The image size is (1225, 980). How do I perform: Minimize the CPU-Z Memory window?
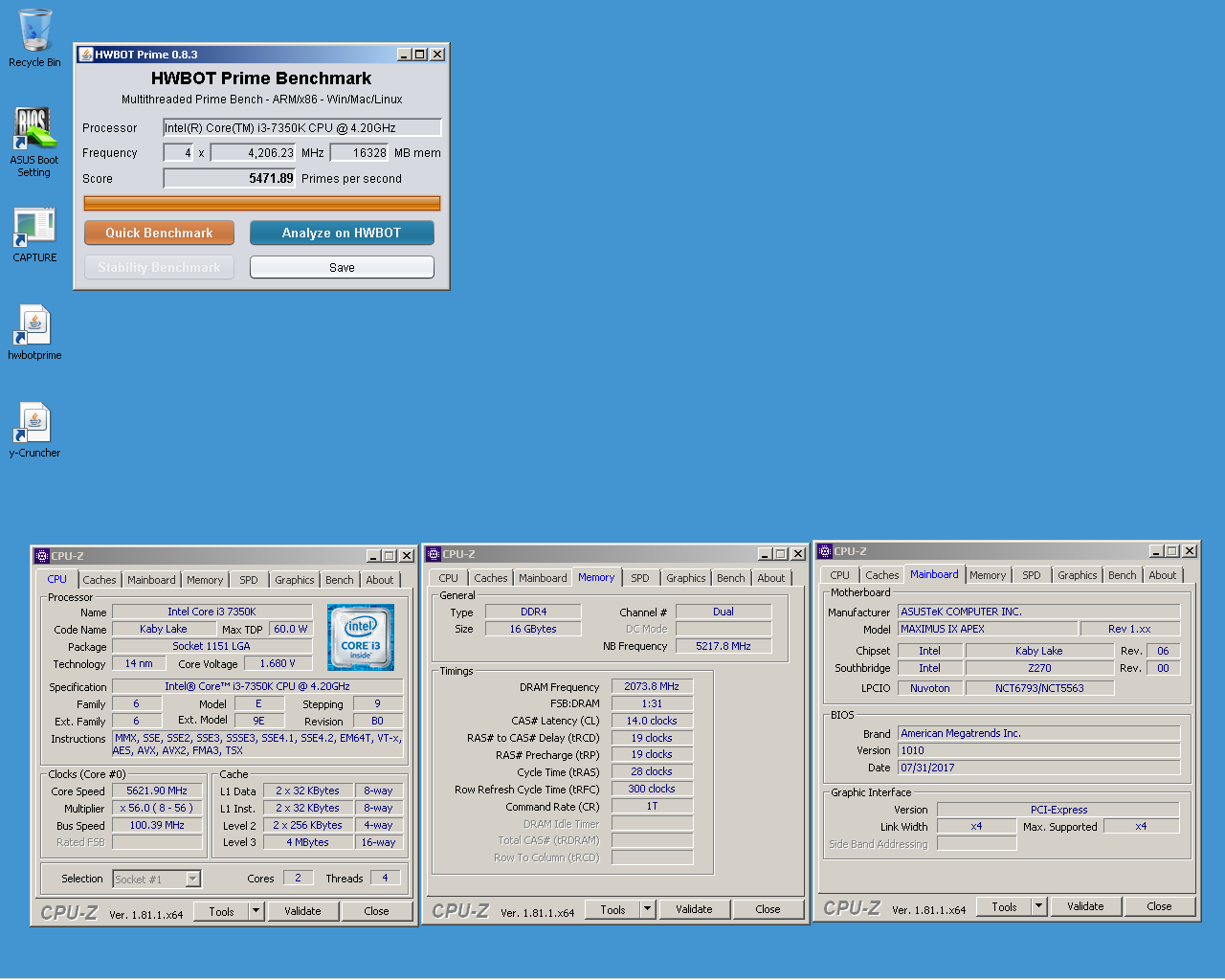tap(765, 554)
